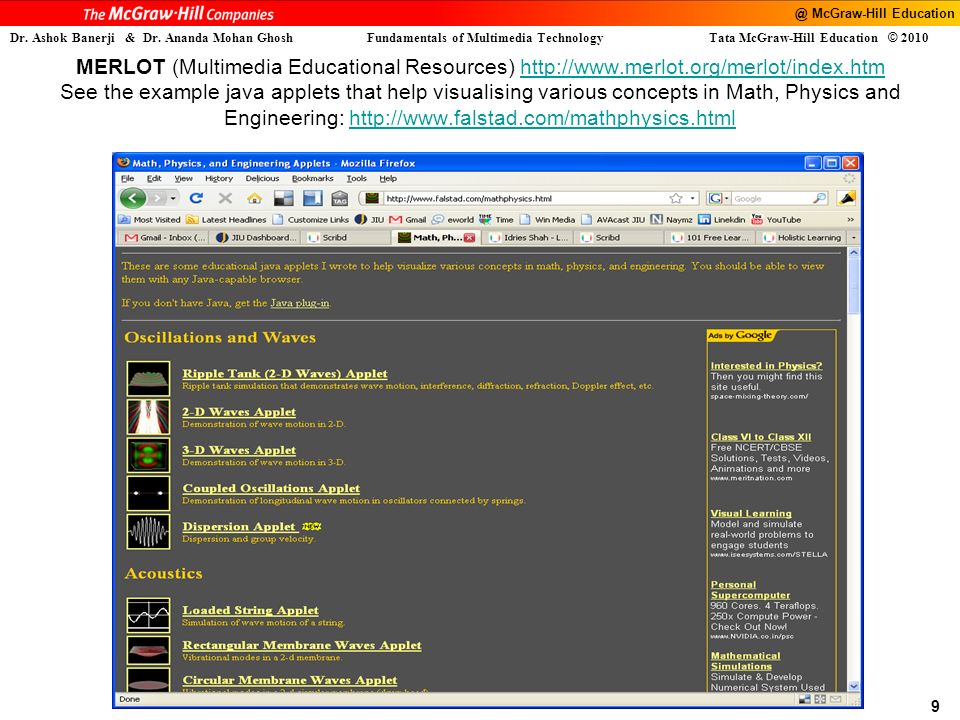Viewport: 960px width, 720px height.
Task: Open the History menu
Action: 219,178
